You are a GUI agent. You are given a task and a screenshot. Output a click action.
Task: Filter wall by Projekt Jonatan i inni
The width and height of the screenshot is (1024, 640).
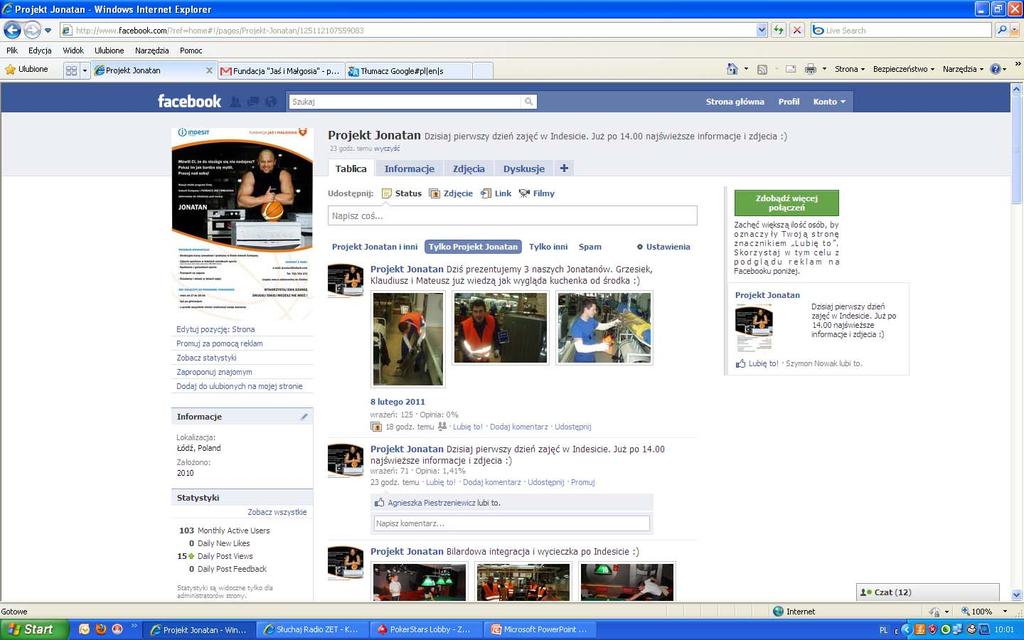point(374,247)
